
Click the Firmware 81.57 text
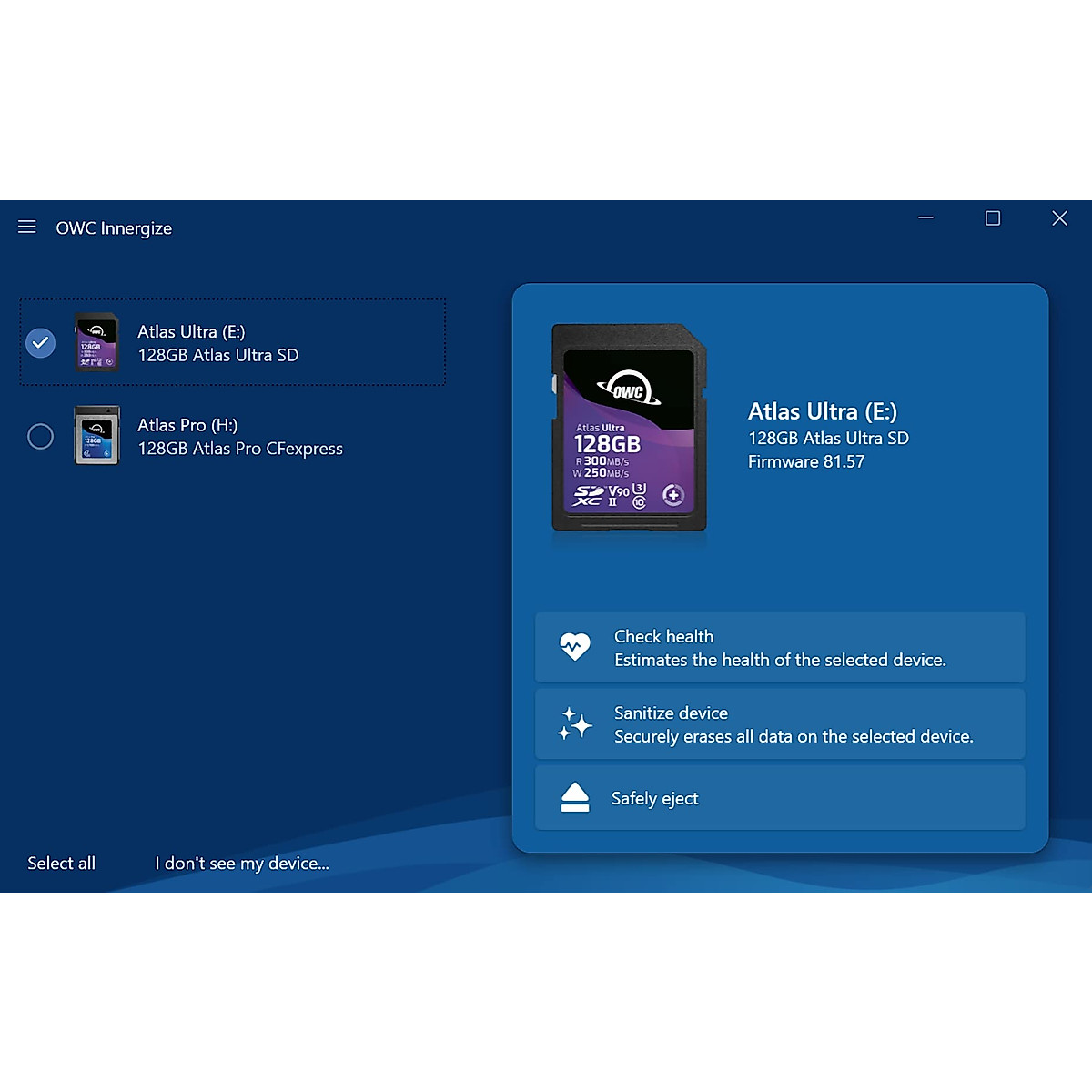click(x=805, y=462)
